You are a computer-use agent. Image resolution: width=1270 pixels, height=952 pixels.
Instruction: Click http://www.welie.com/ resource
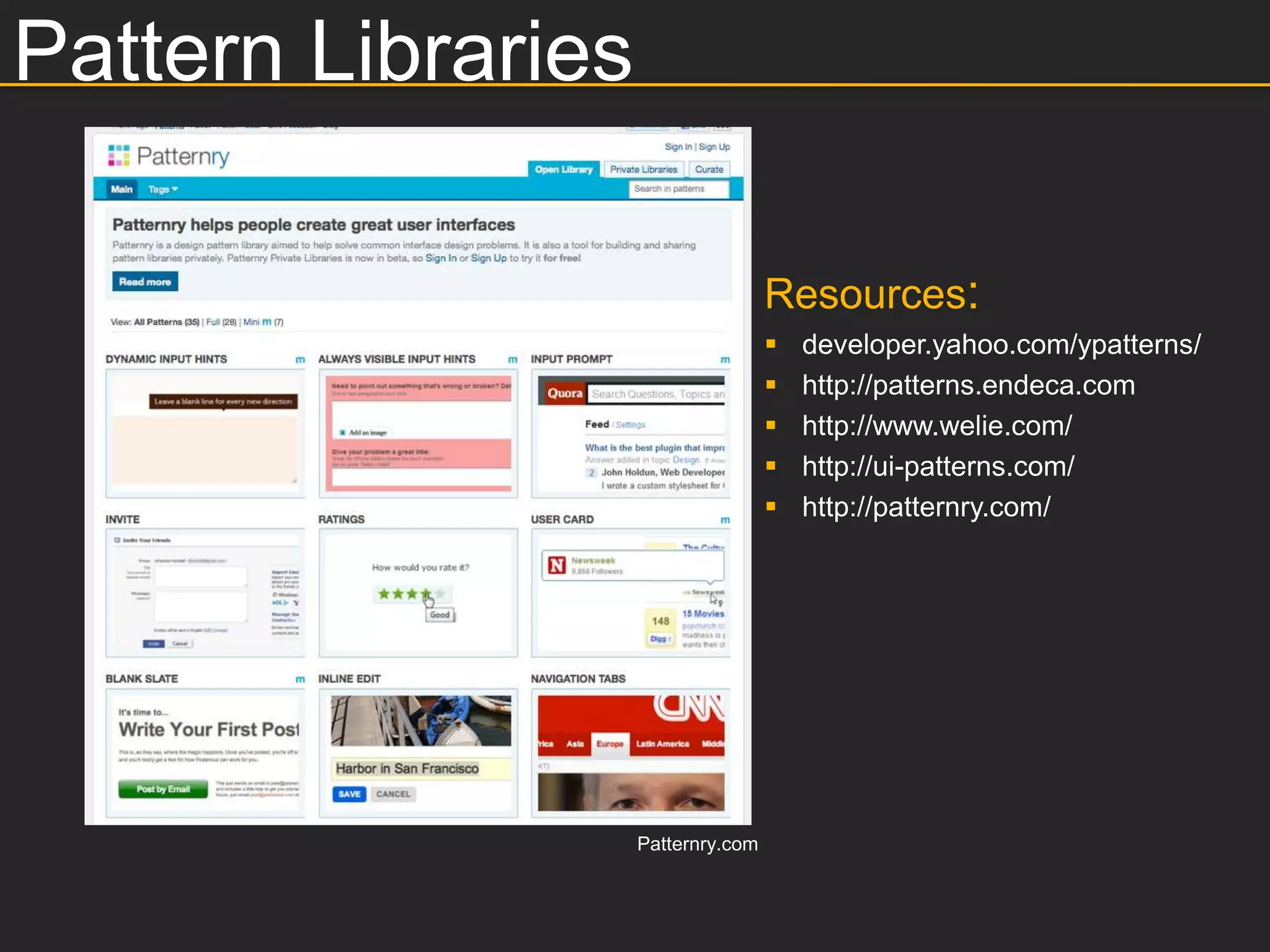pos(936,426)
